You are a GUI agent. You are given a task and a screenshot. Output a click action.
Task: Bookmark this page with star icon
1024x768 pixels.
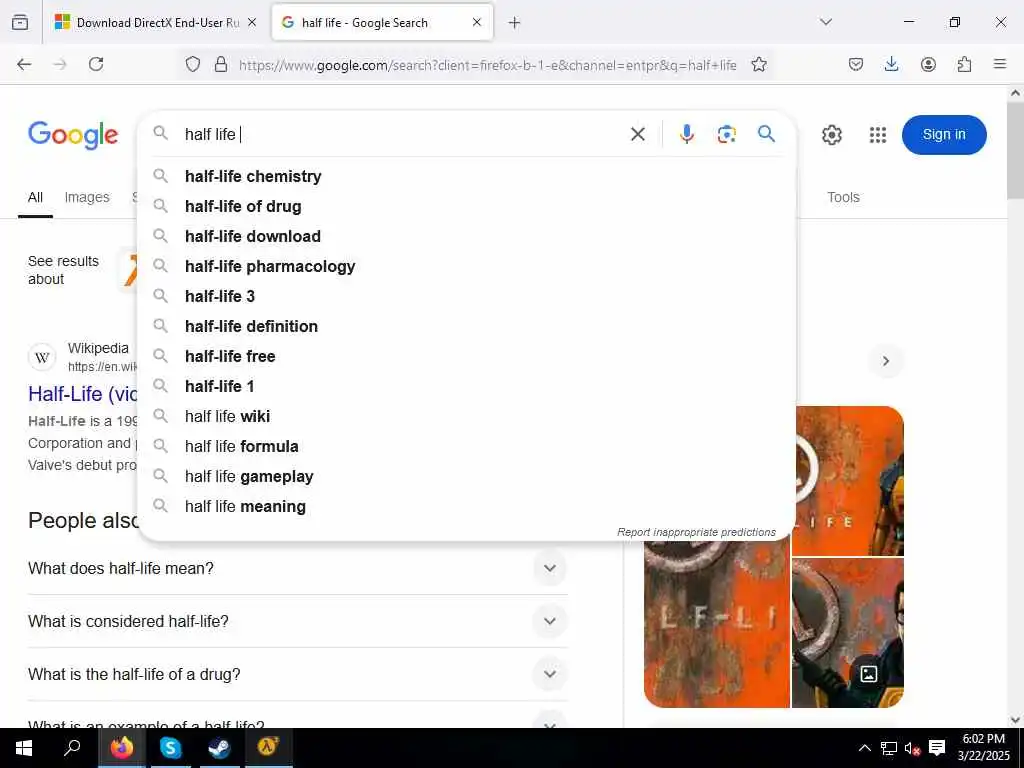[758, 64]
